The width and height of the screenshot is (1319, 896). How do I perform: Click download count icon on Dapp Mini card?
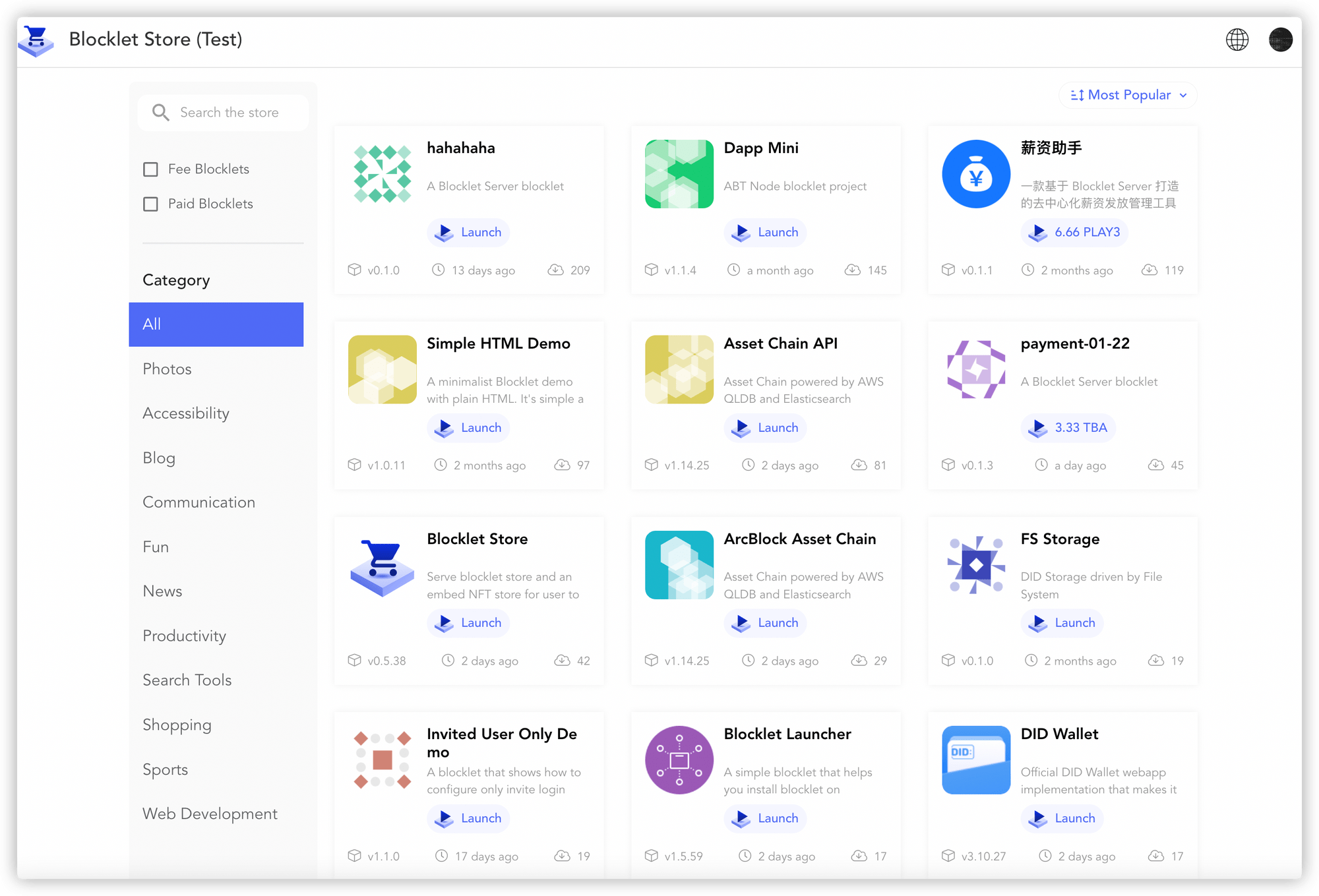[852, 270]
